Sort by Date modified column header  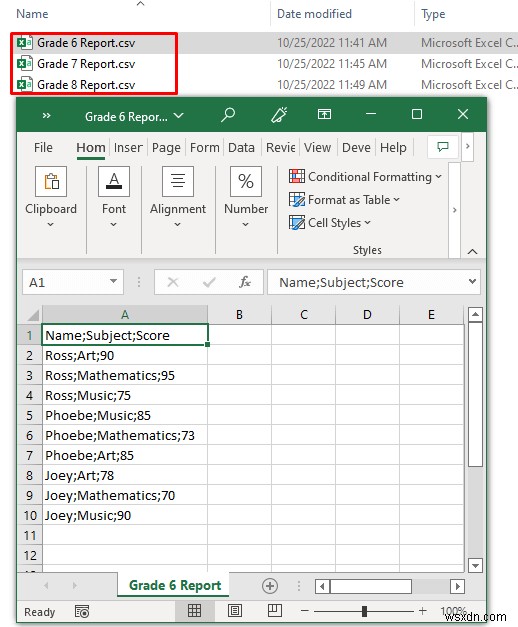click(314, 14)
